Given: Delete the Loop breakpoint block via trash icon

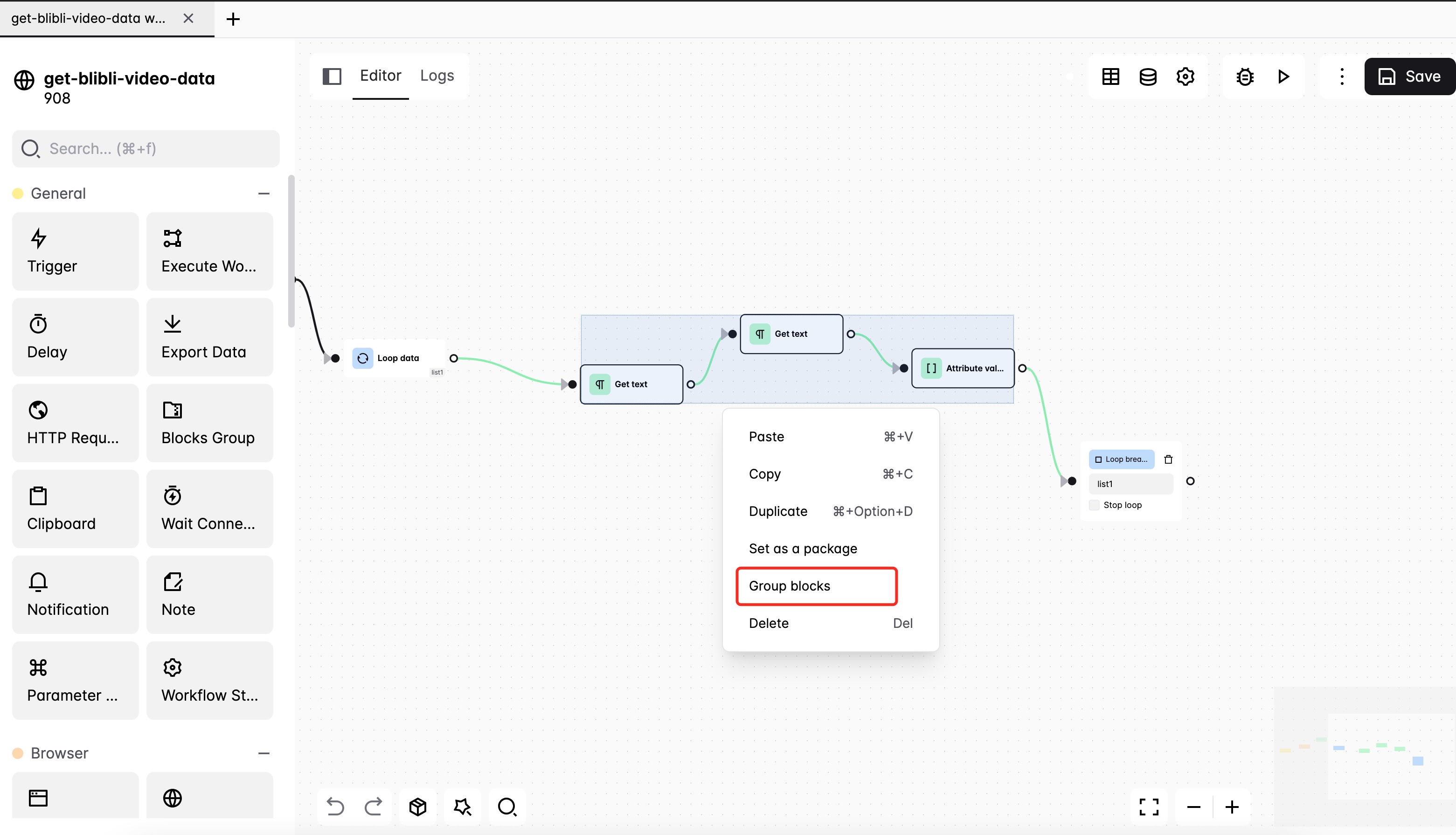Looking at the screenshot, I should click(x=1168, y=459).
